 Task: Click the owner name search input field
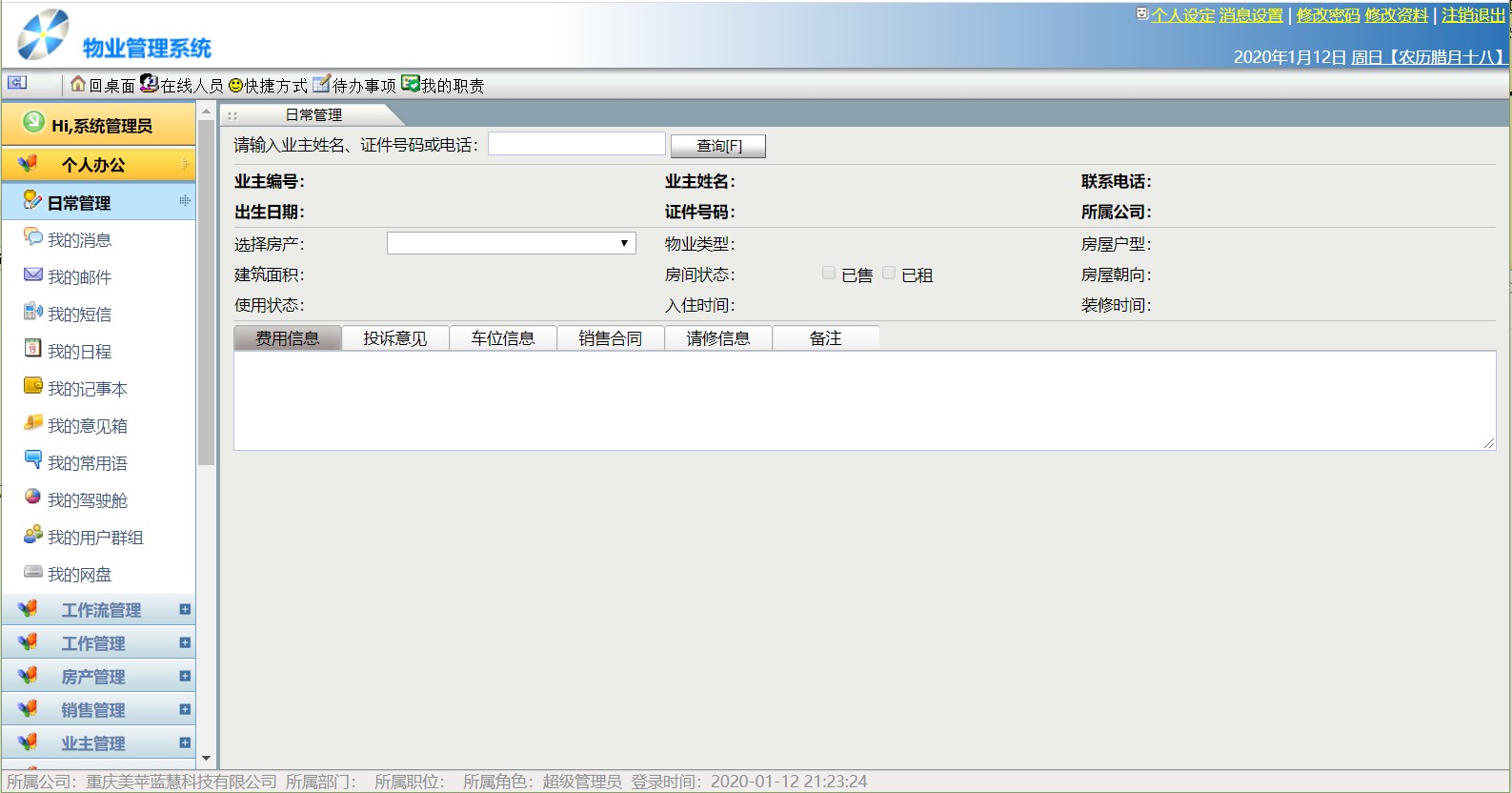[576, 144]
